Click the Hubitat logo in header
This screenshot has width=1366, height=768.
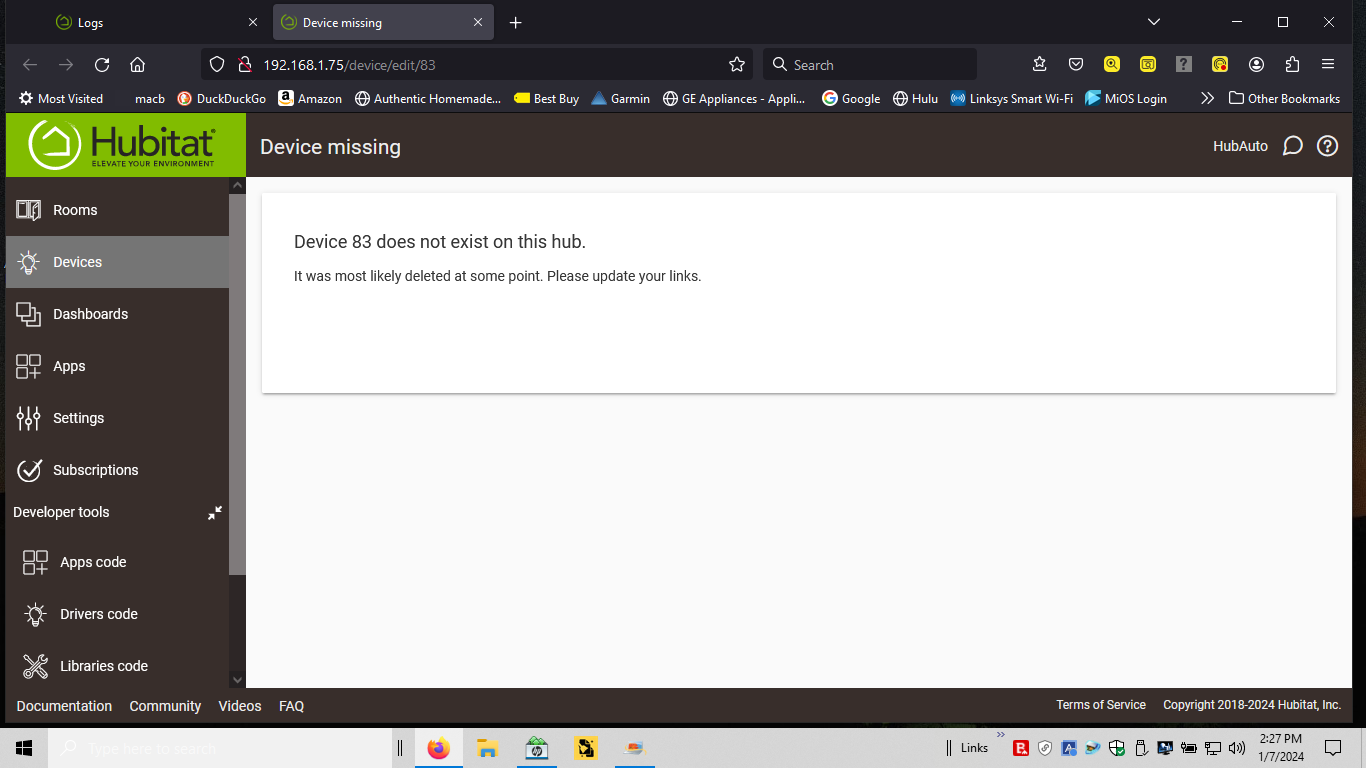[x=124, y=146]
